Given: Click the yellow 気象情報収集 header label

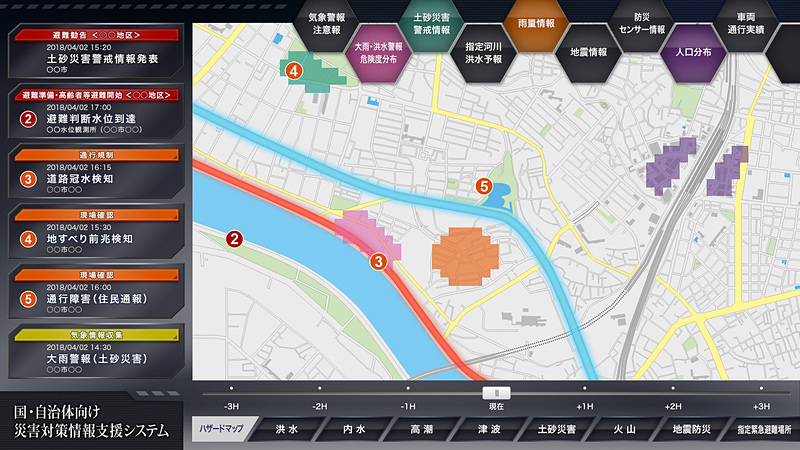Looking at the screenshot, I should click(x=96, y=335).
